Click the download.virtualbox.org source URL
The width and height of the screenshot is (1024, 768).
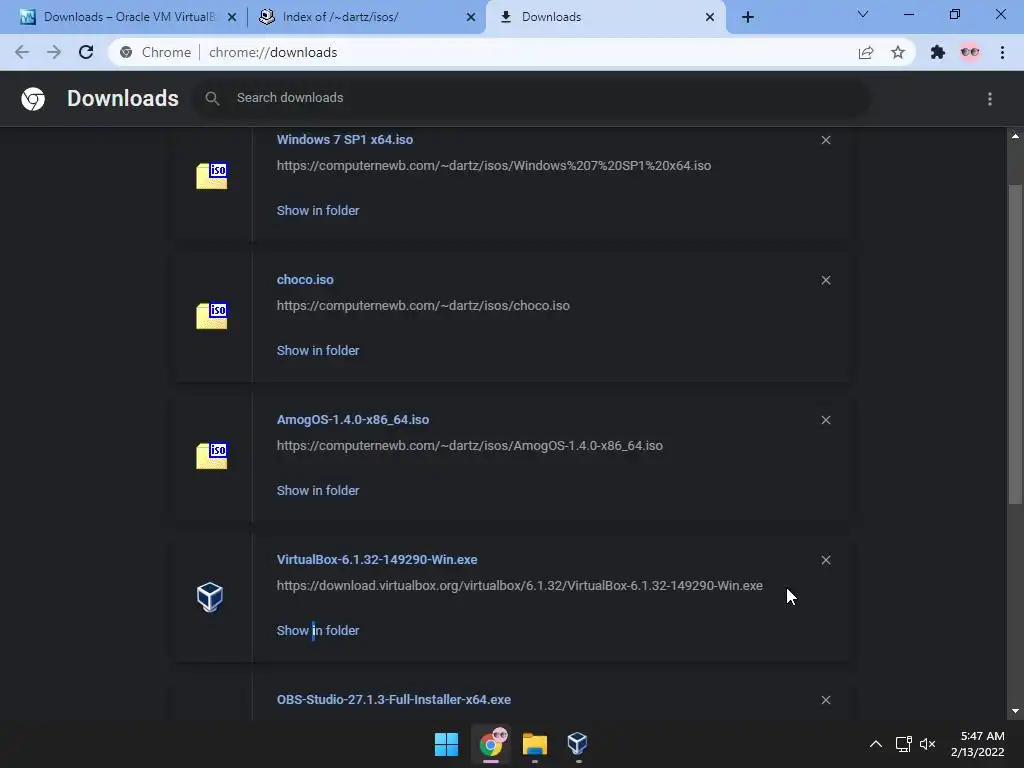pyautogui.click(x=519, y=586)
